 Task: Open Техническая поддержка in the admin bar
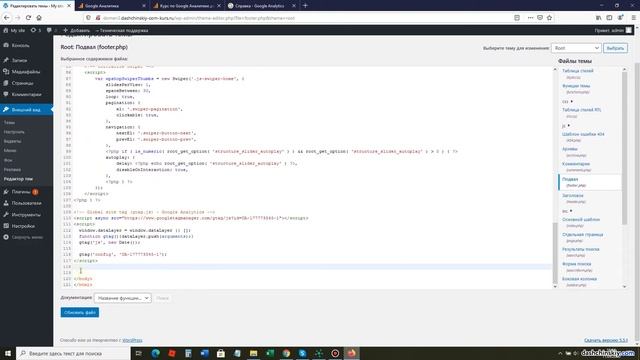[122, 30]
